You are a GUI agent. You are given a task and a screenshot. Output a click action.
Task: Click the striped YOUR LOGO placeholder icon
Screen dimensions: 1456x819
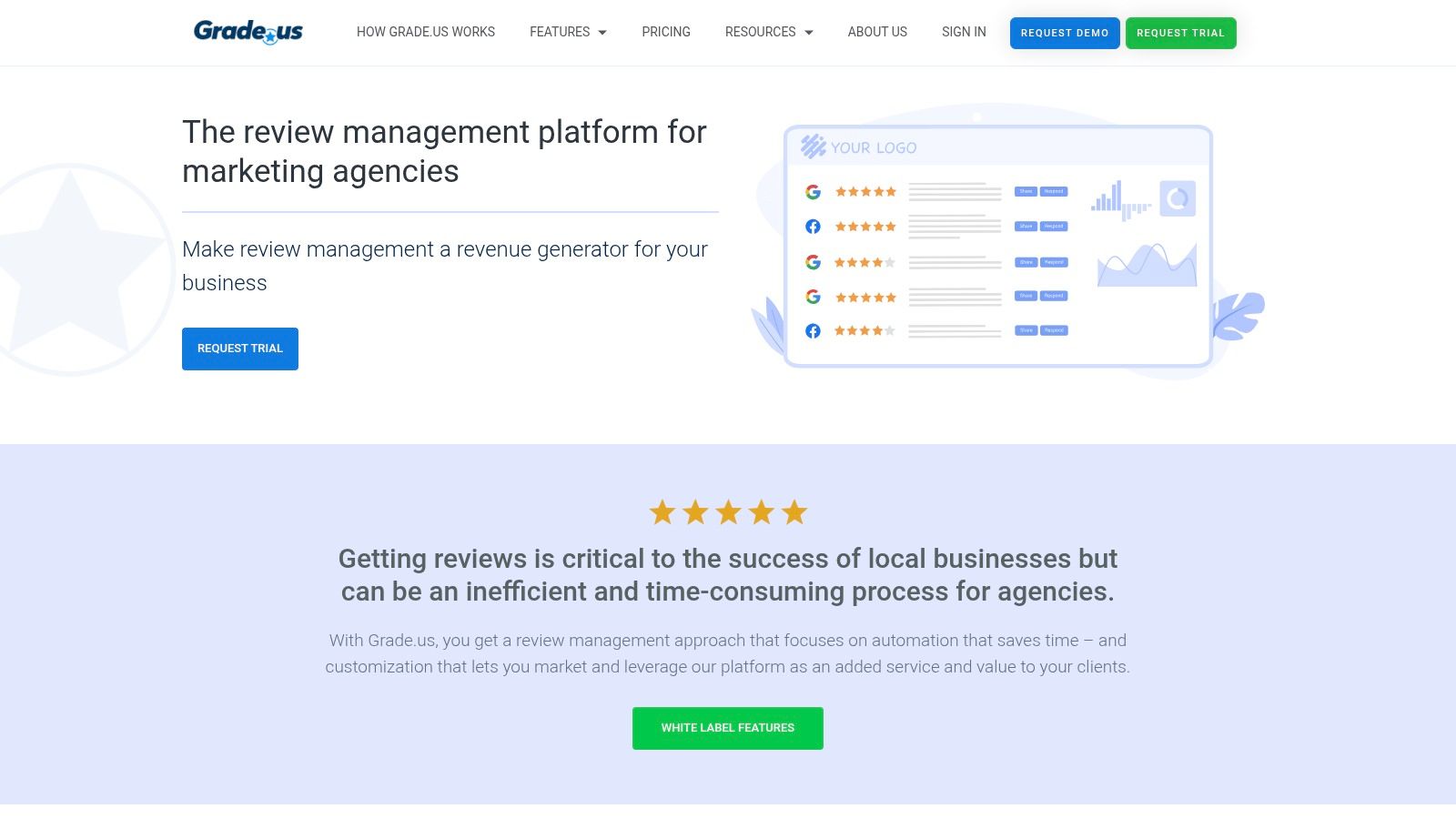click(x=813, y=147)
